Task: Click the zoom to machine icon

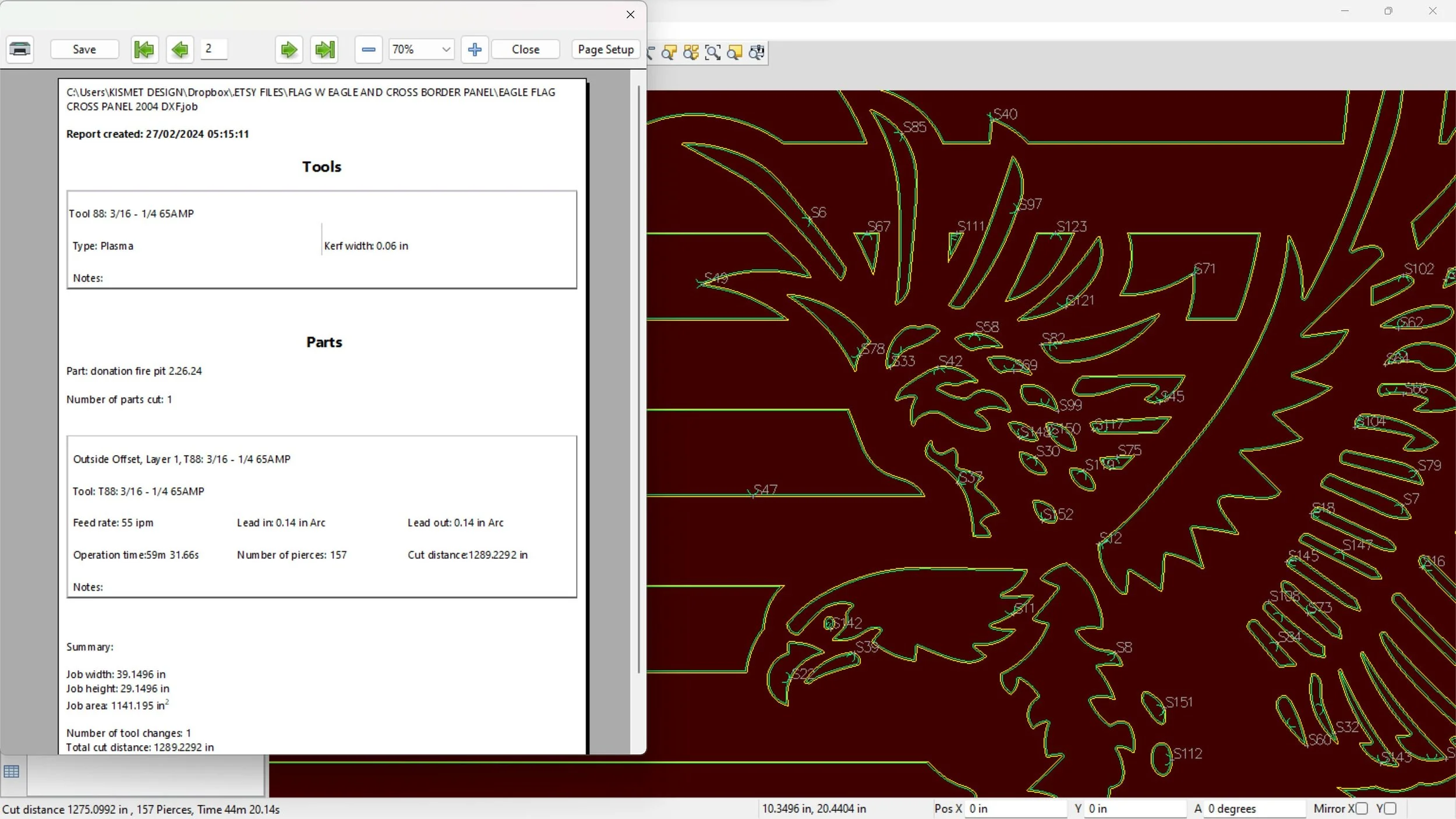Action: [x=757, y=53]
